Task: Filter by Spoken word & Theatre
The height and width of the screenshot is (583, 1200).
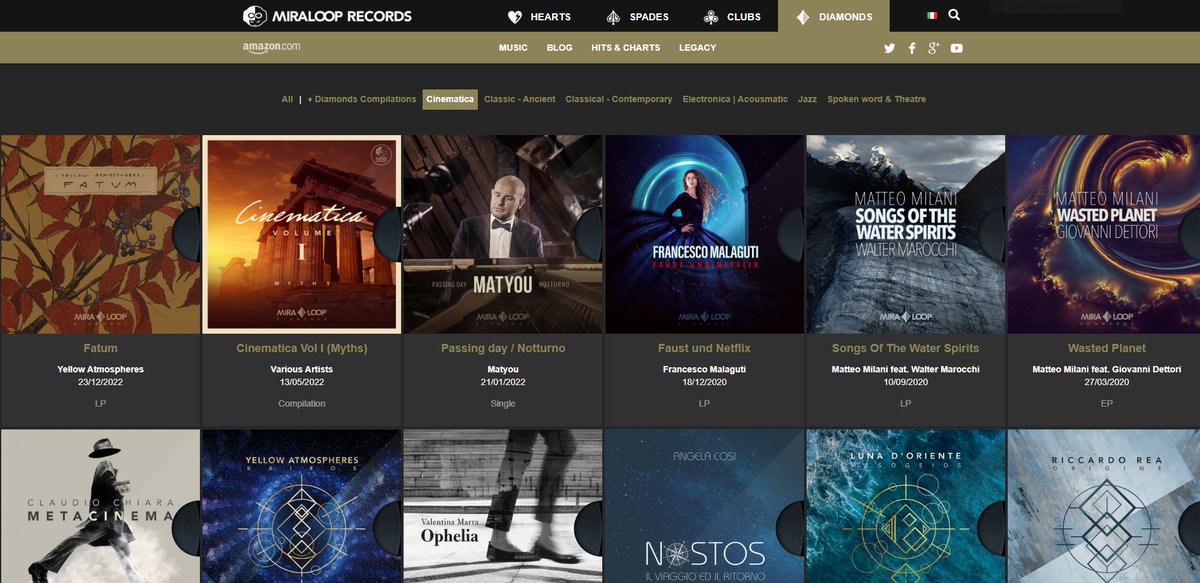Action: point(877,99)
